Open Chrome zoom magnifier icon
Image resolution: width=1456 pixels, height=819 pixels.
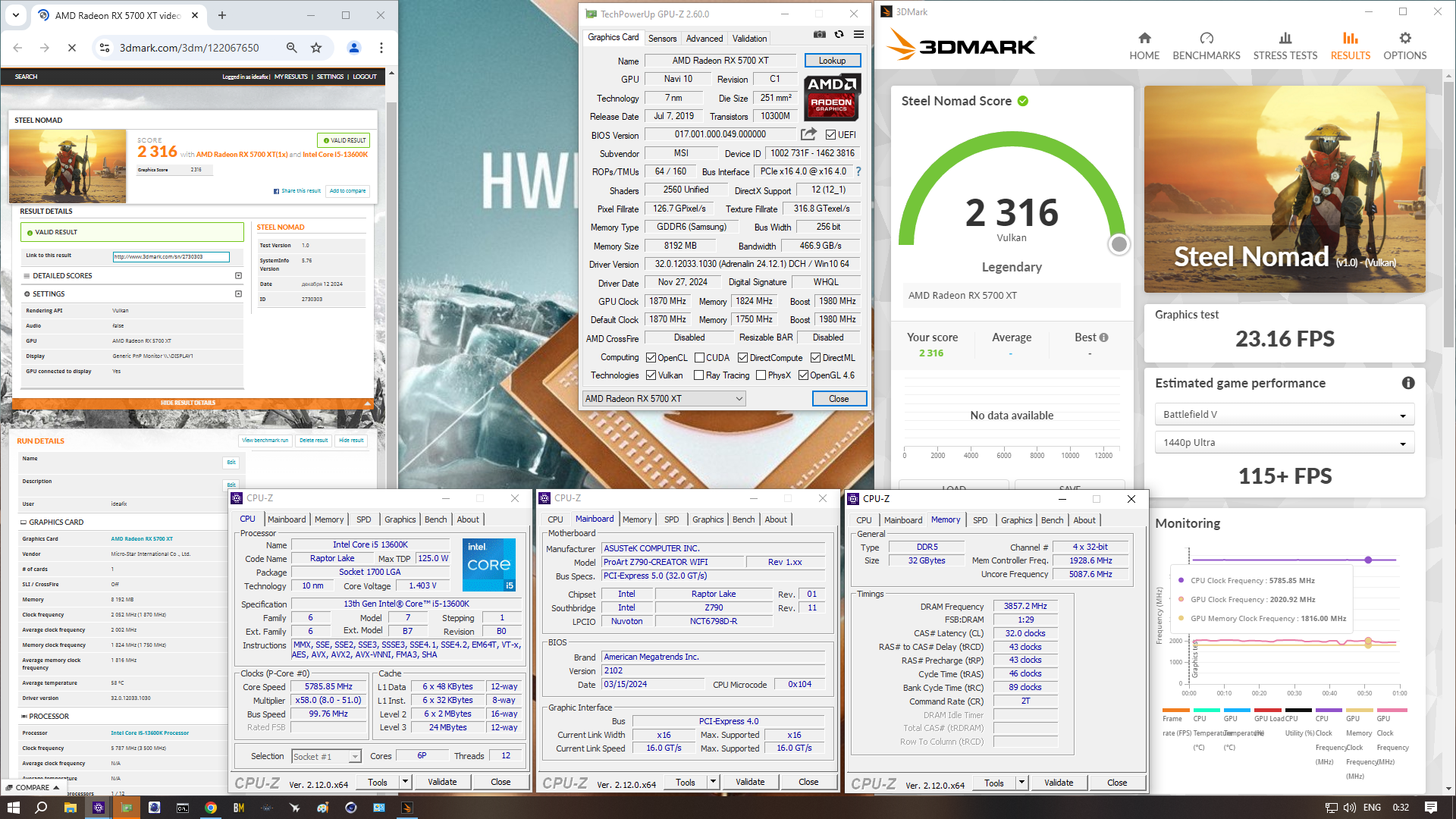(291, 48)
